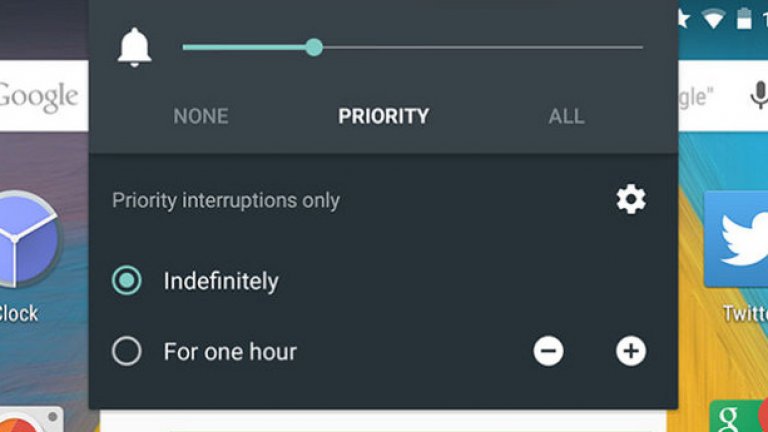This screenshot has height=432, width=768.
Task: Tap the Wi-Fi status icon
Action: pyautogui.click(x=713, y=17)
